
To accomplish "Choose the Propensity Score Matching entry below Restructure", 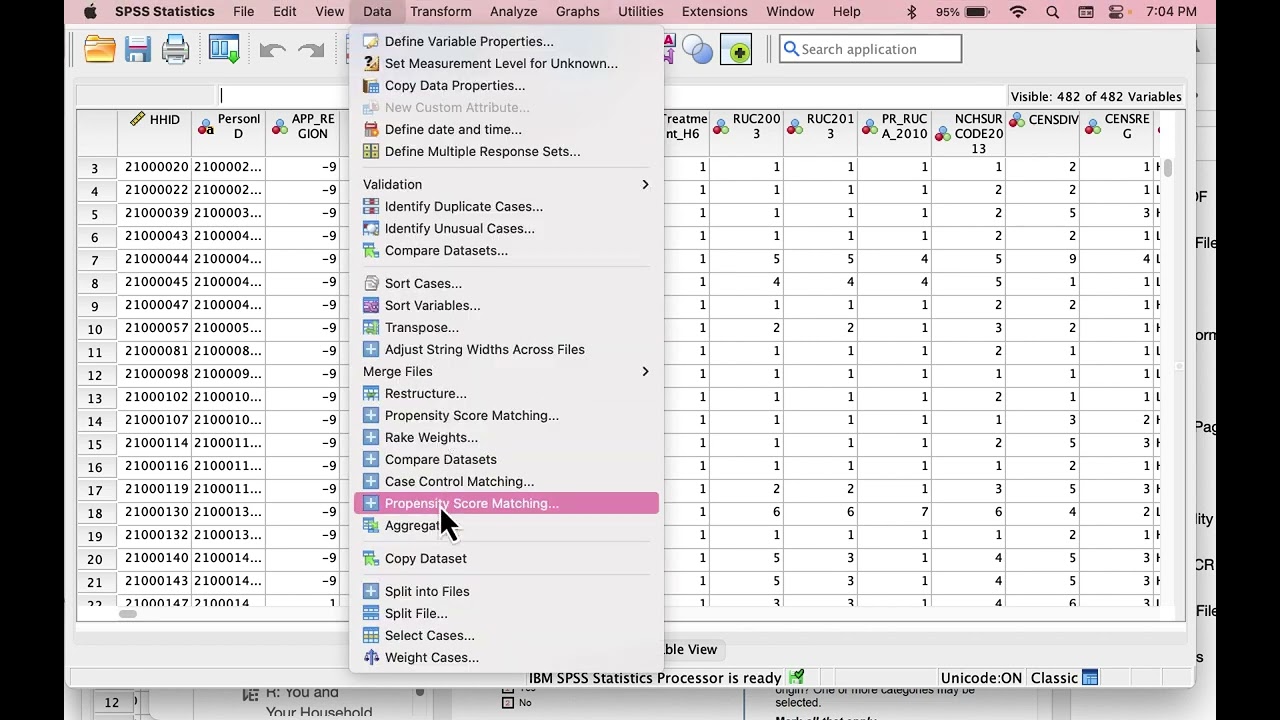I will tap(506, 415).
